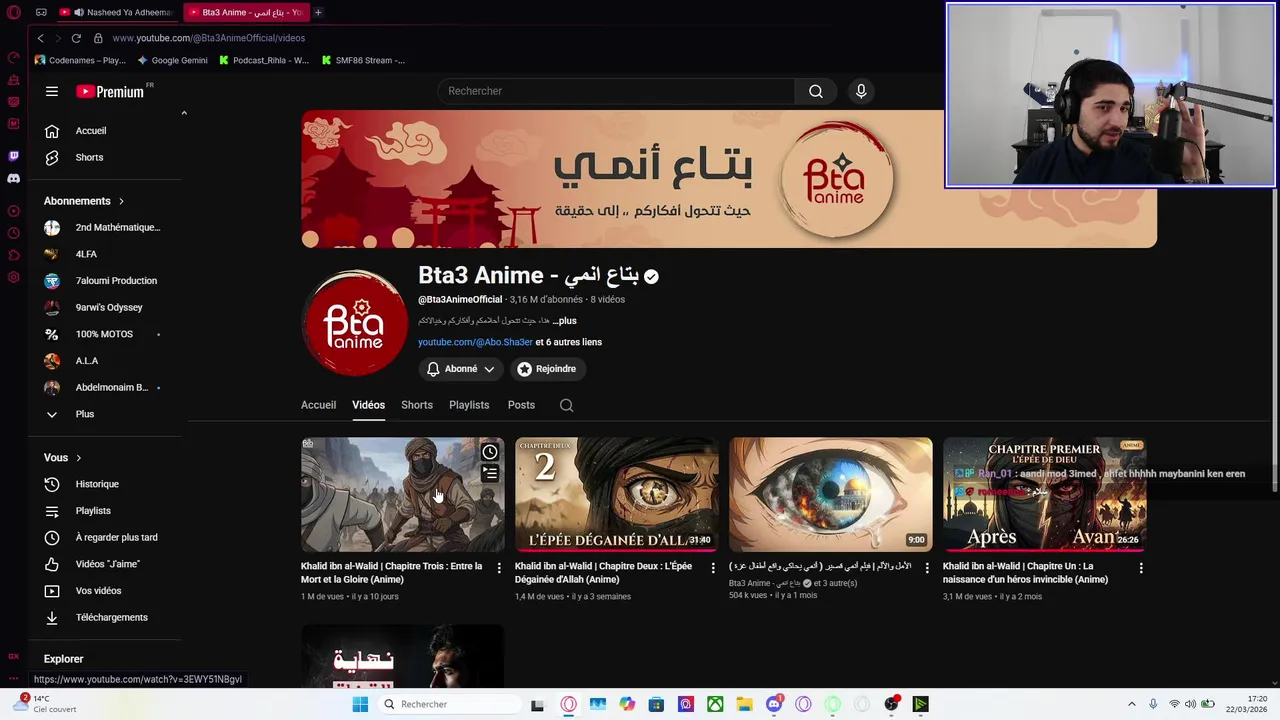This screenshot has width=1280, height=720.
Task: Activate voice search microphone
Action: [861, 91]
